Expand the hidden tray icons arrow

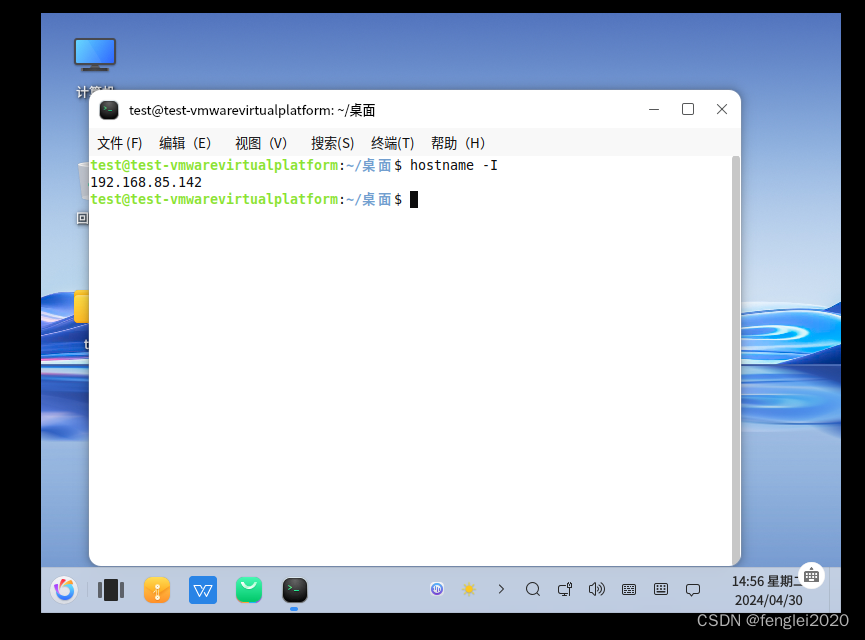tap(501, 590)
